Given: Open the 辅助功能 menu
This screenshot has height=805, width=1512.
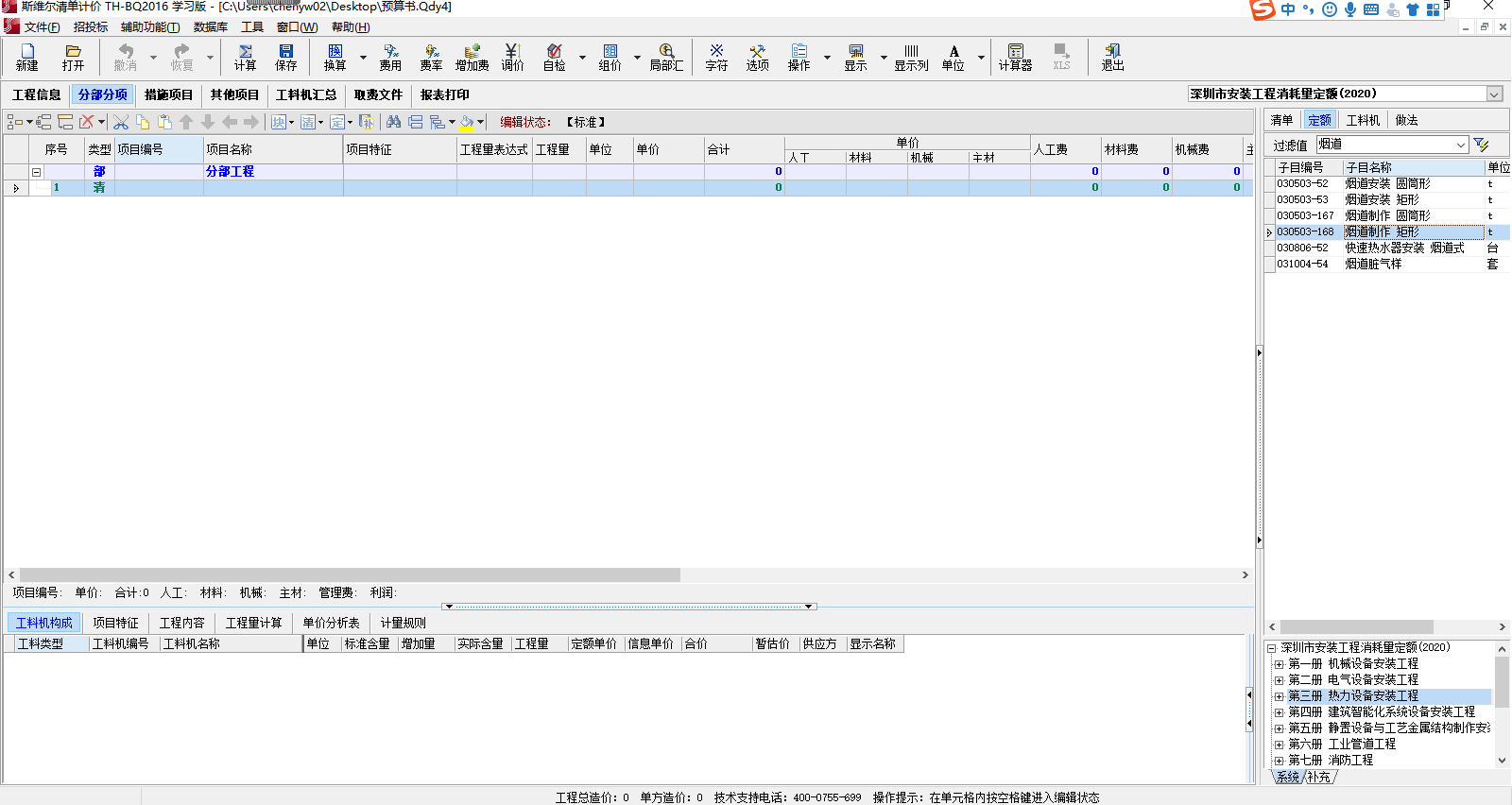Looking at the screenshot, I should pos(150,27).
